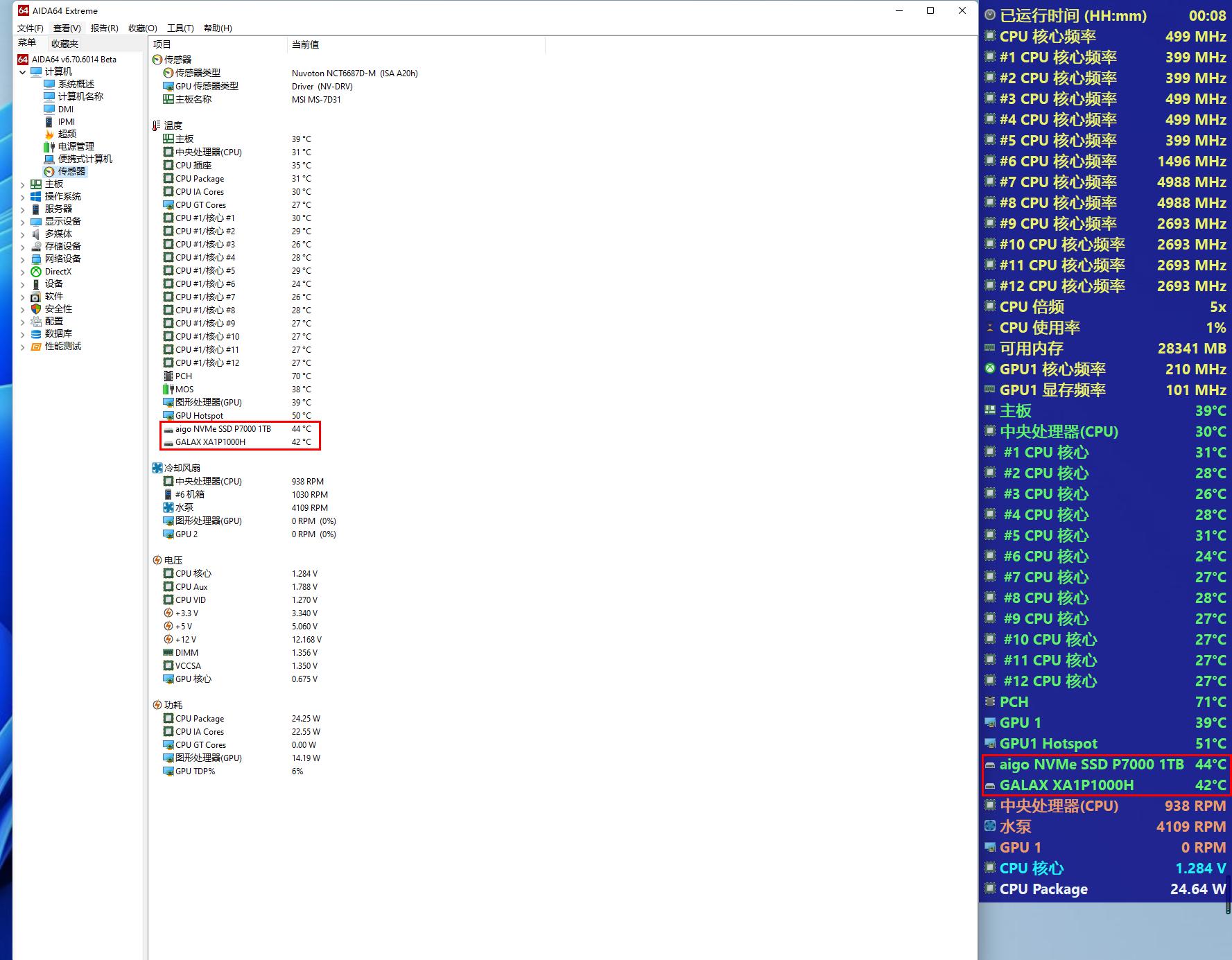Select the aigo NVMe SSD P7000 temperature row

click(223, 429)
